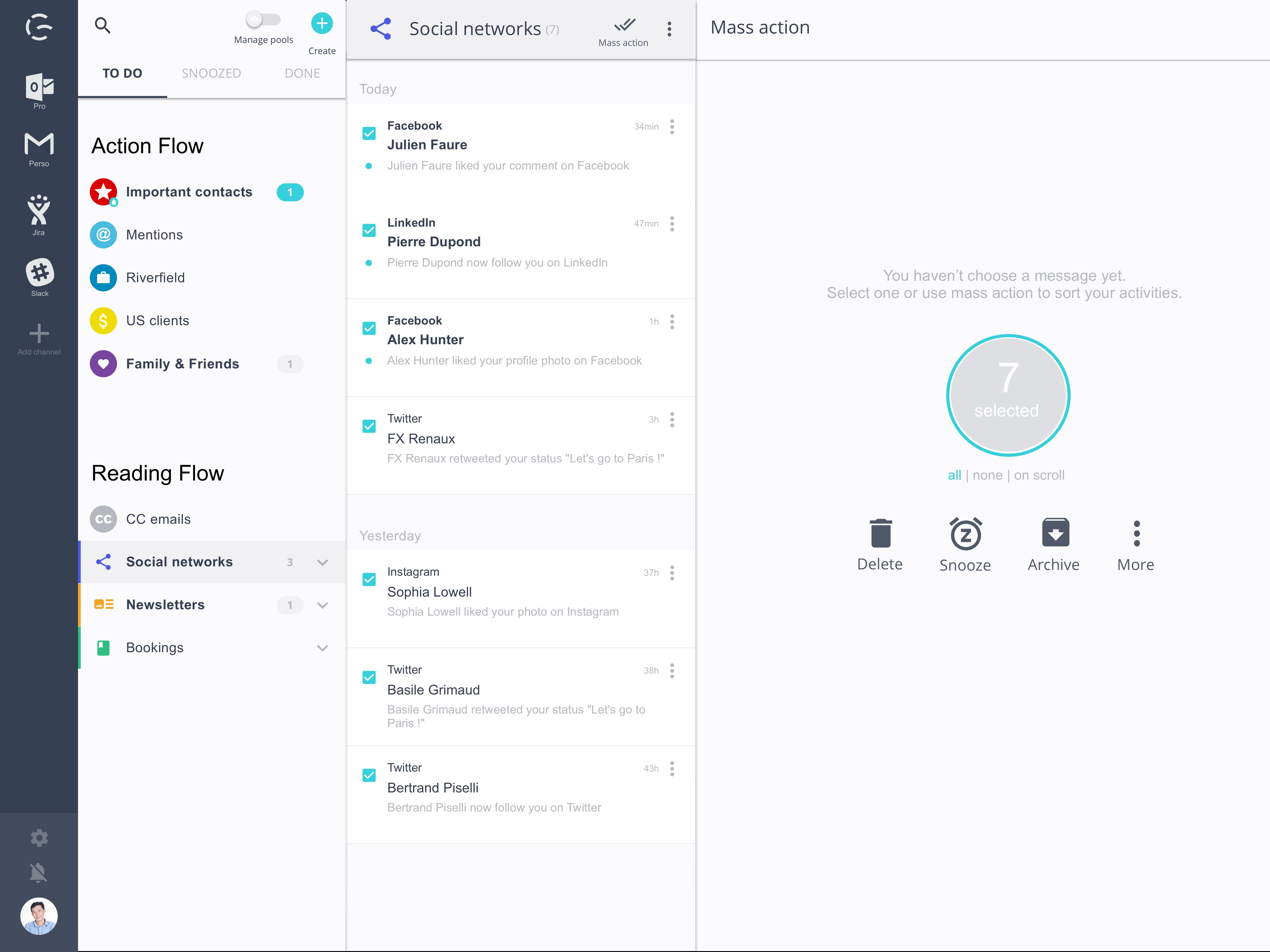The image size is (1270, 952).
Task: Expand the Bookings chevron
Action: (x=323, y=649)
